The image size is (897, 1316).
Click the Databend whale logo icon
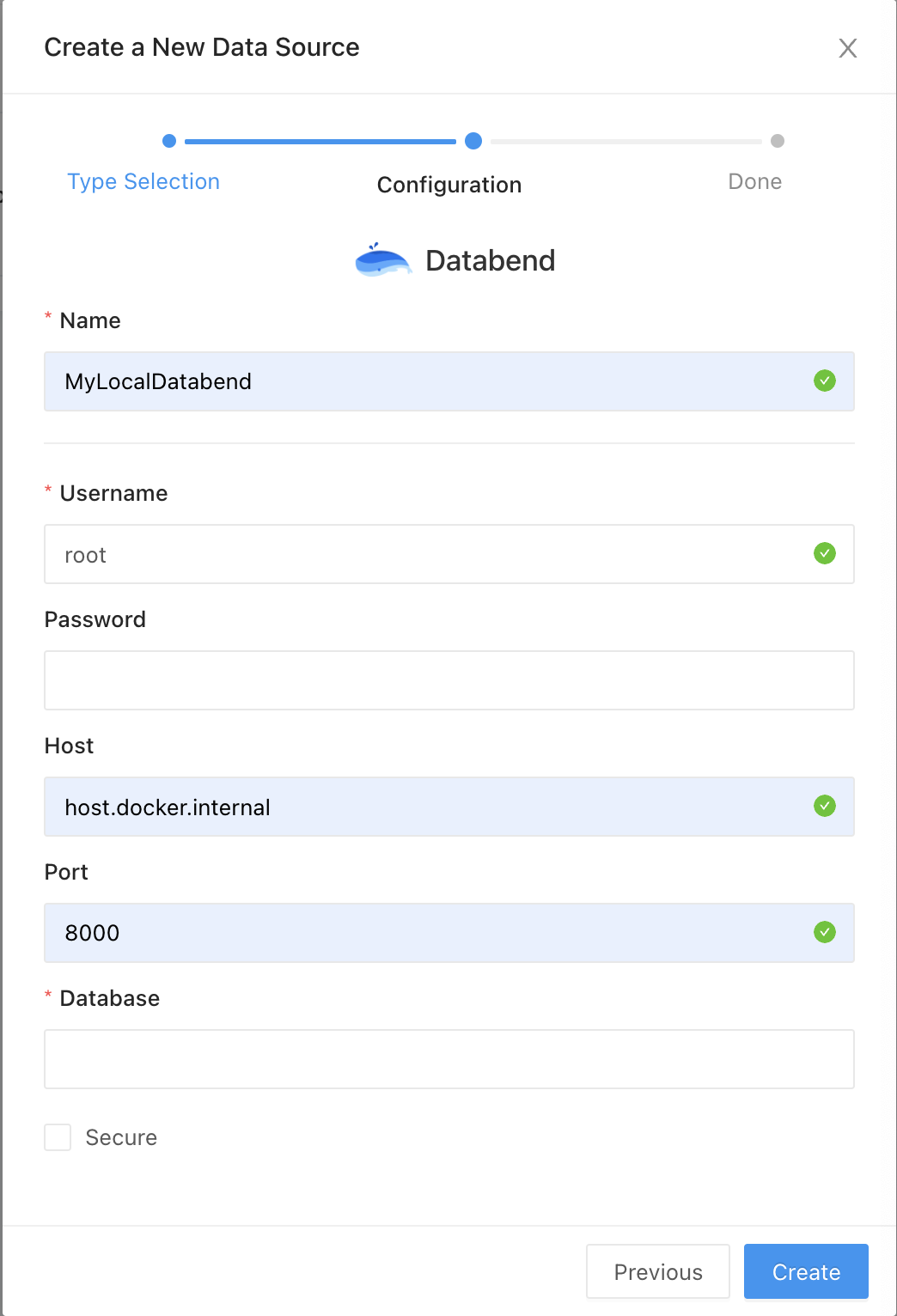383,260
